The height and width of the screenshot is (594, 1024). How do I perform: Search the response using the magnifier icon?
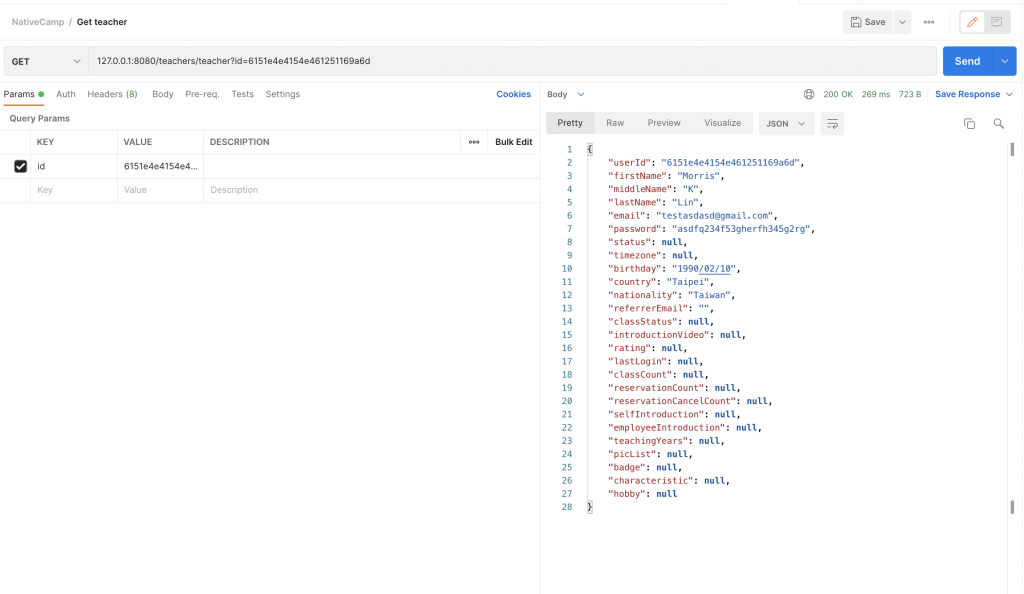click(x=998, y=123)
